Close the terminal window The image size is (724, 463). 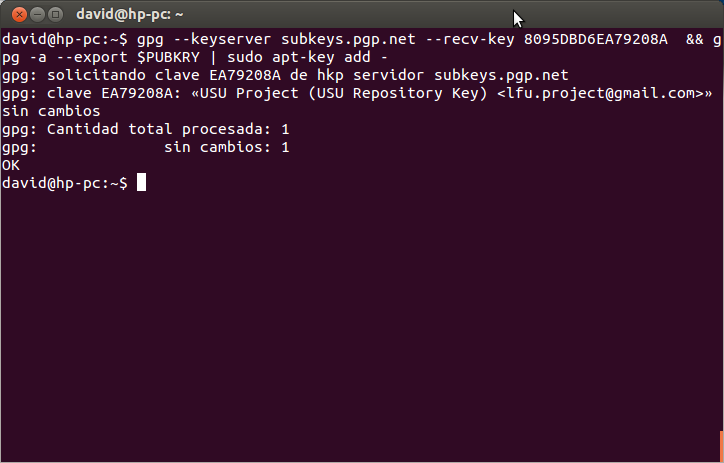(19, 15)
